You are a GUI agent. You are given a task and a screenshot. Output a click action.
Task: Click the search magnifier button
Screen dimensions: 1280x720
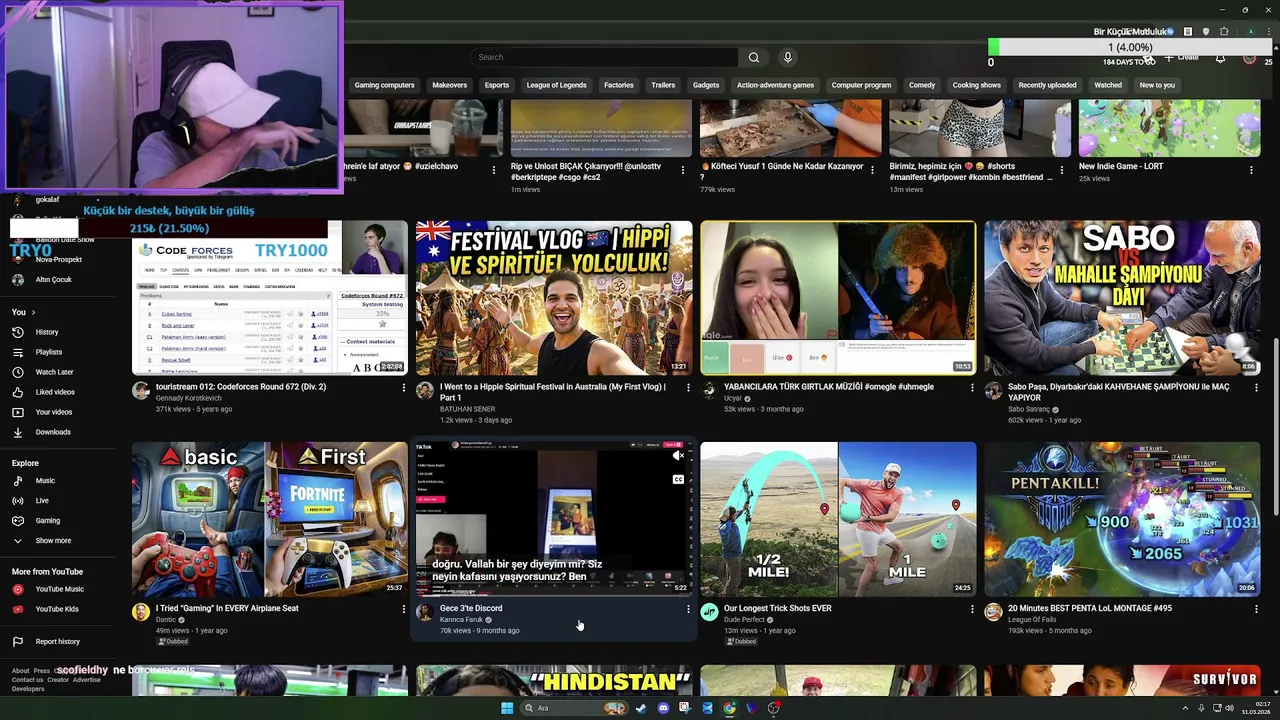754,57
